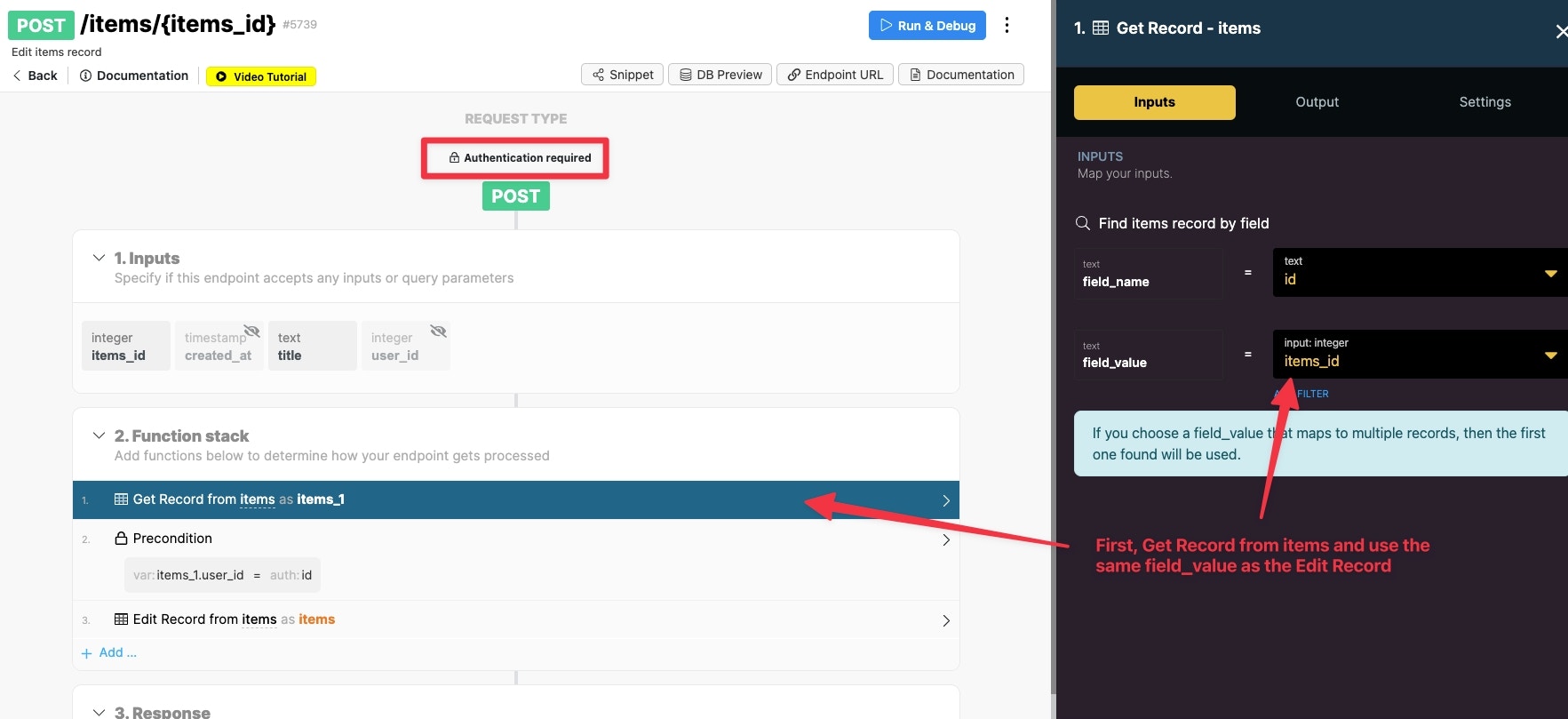Click the Edit items record description
The height and width of the screenshot is (719, 1568).
coord(57,52)
